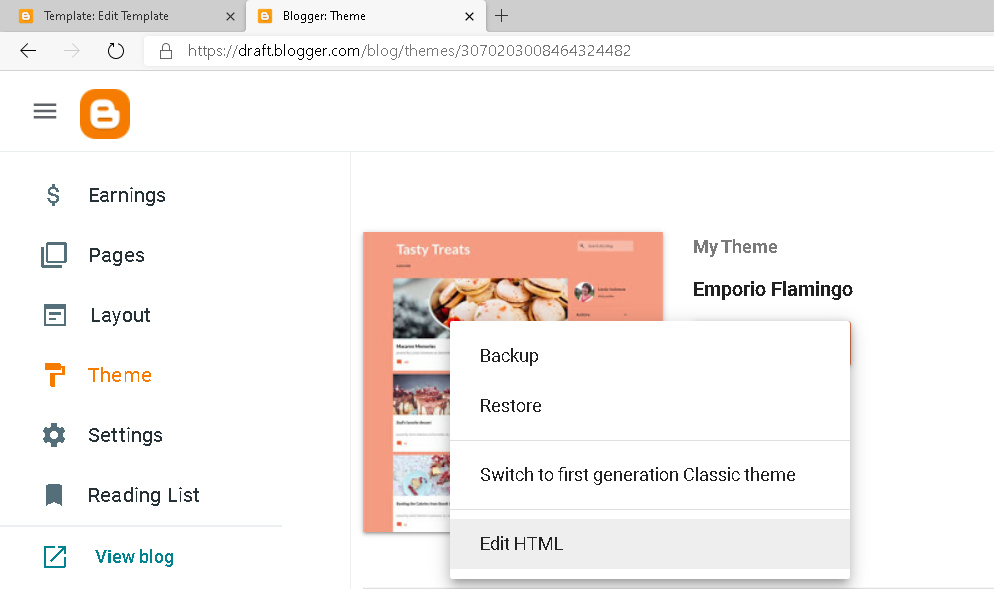Open Settings using the gear icon
This screenshot has width=994, height=589.
point(53,435)
